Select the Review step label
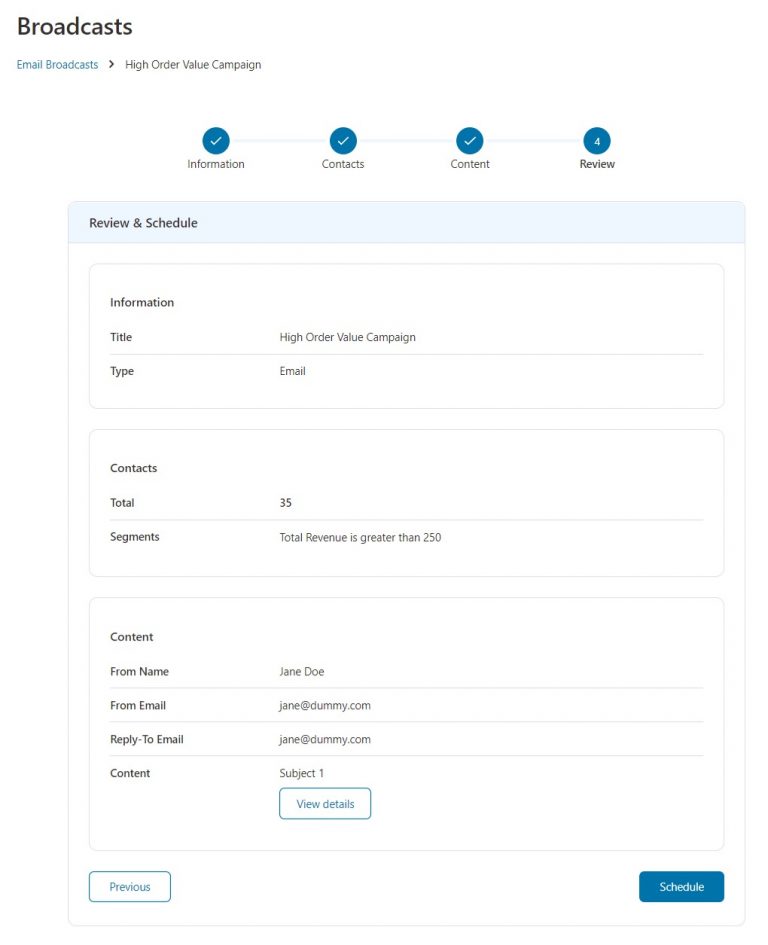Viewport: 768px width, 945px height. coord(597,164)
